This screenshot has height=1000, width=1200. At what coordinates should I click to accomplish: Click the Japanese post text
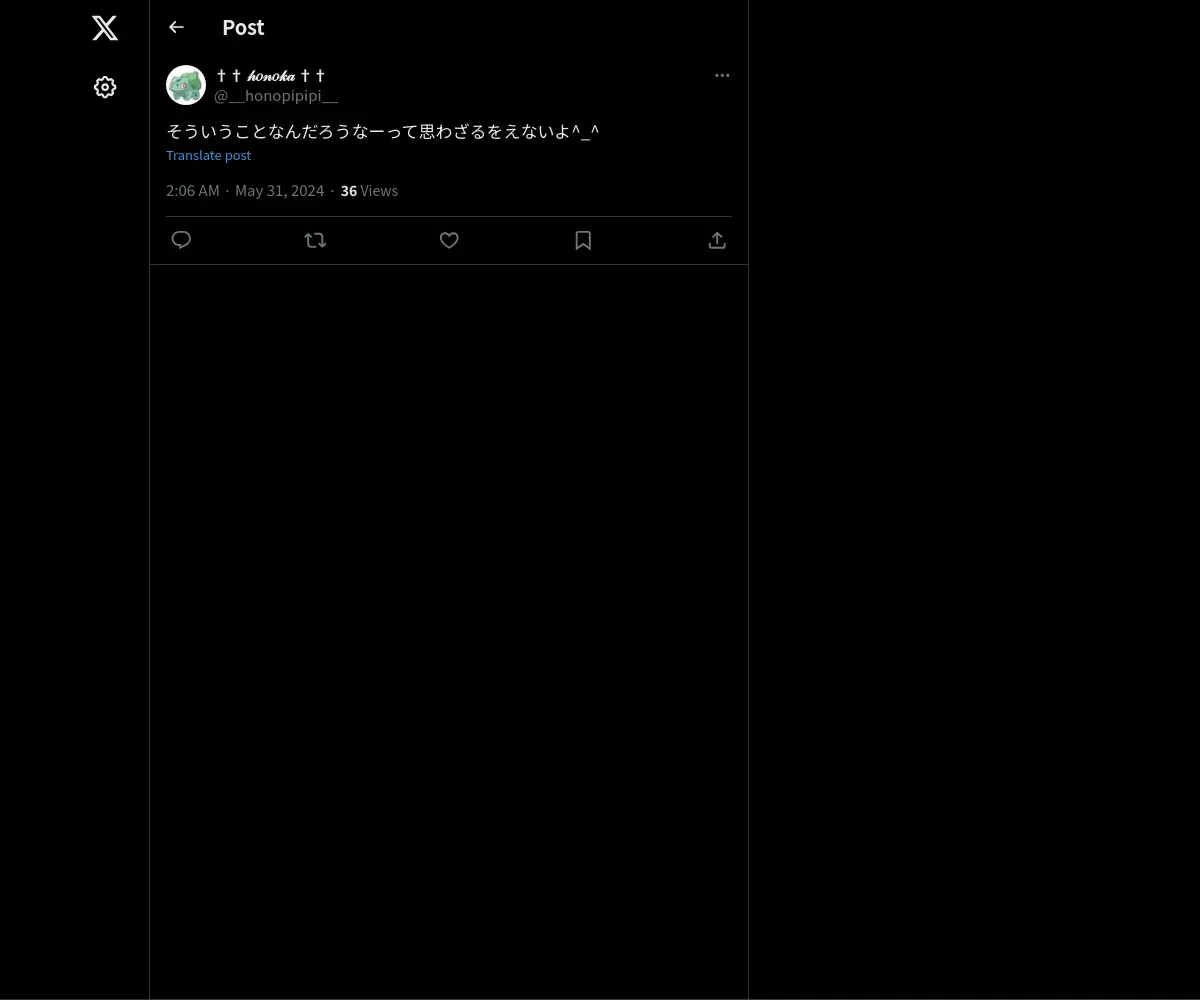(383, 131)
